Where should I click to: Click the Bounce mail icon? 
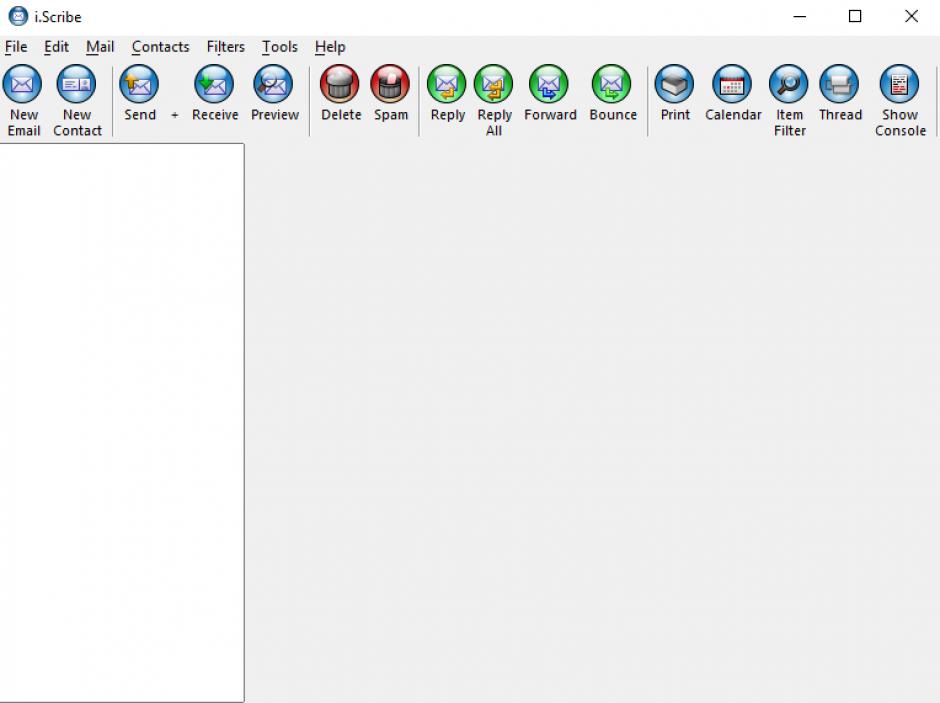[x=612, y=86]
